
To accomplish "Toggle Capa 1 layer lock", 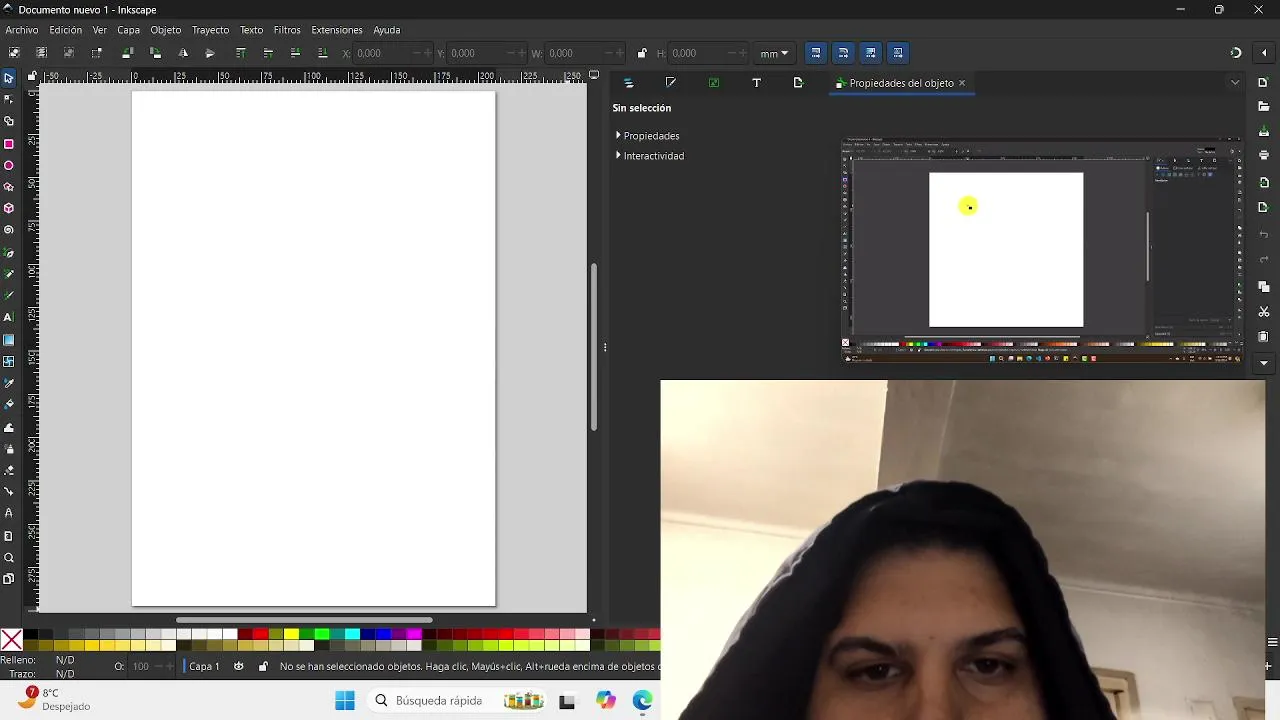I will click(x=263, y=666).
